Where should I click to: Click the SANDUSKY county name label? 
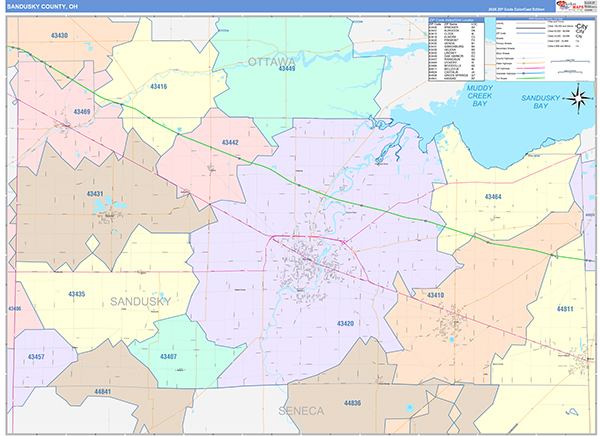pos(140,302)
